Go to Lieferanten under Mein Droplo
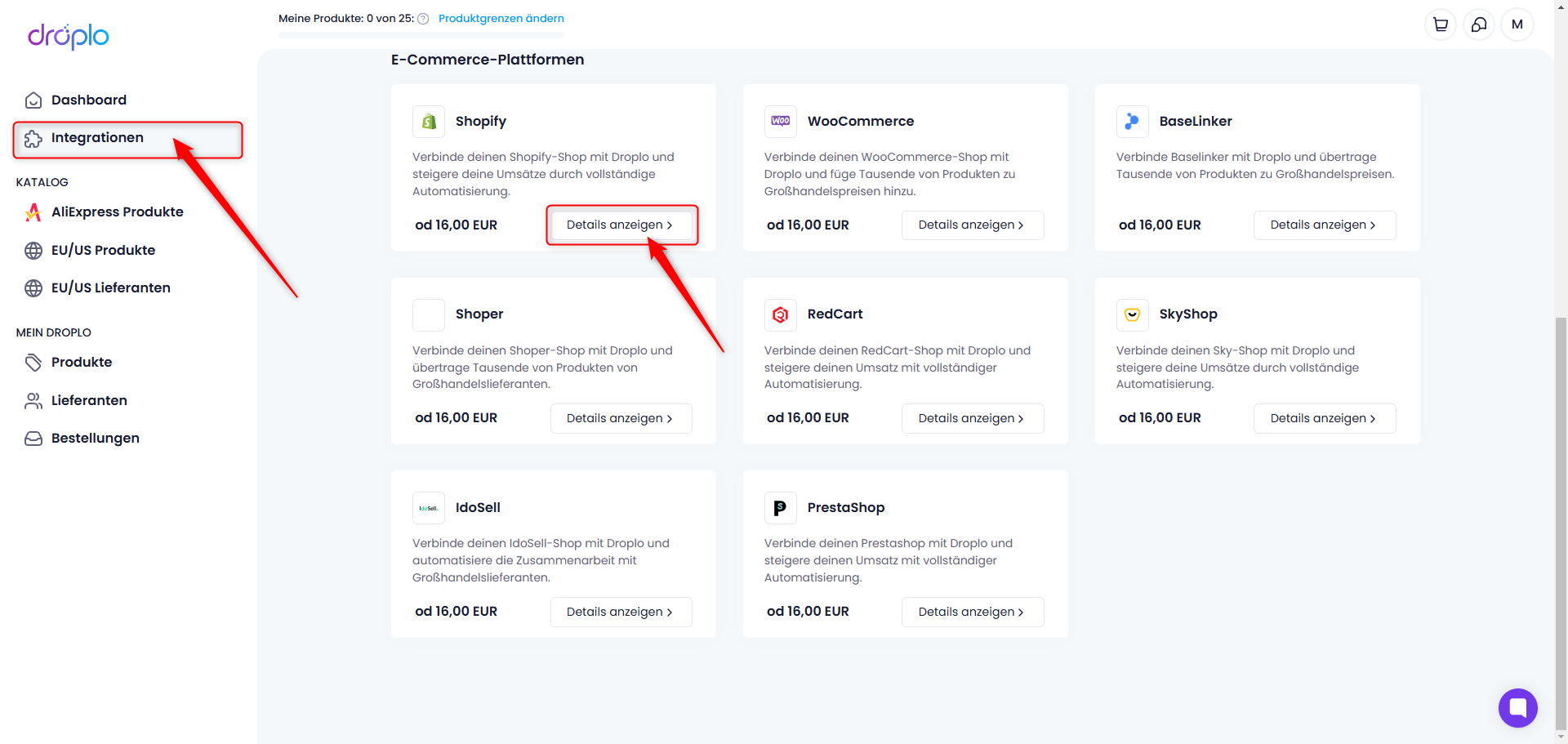 [89, 400]
